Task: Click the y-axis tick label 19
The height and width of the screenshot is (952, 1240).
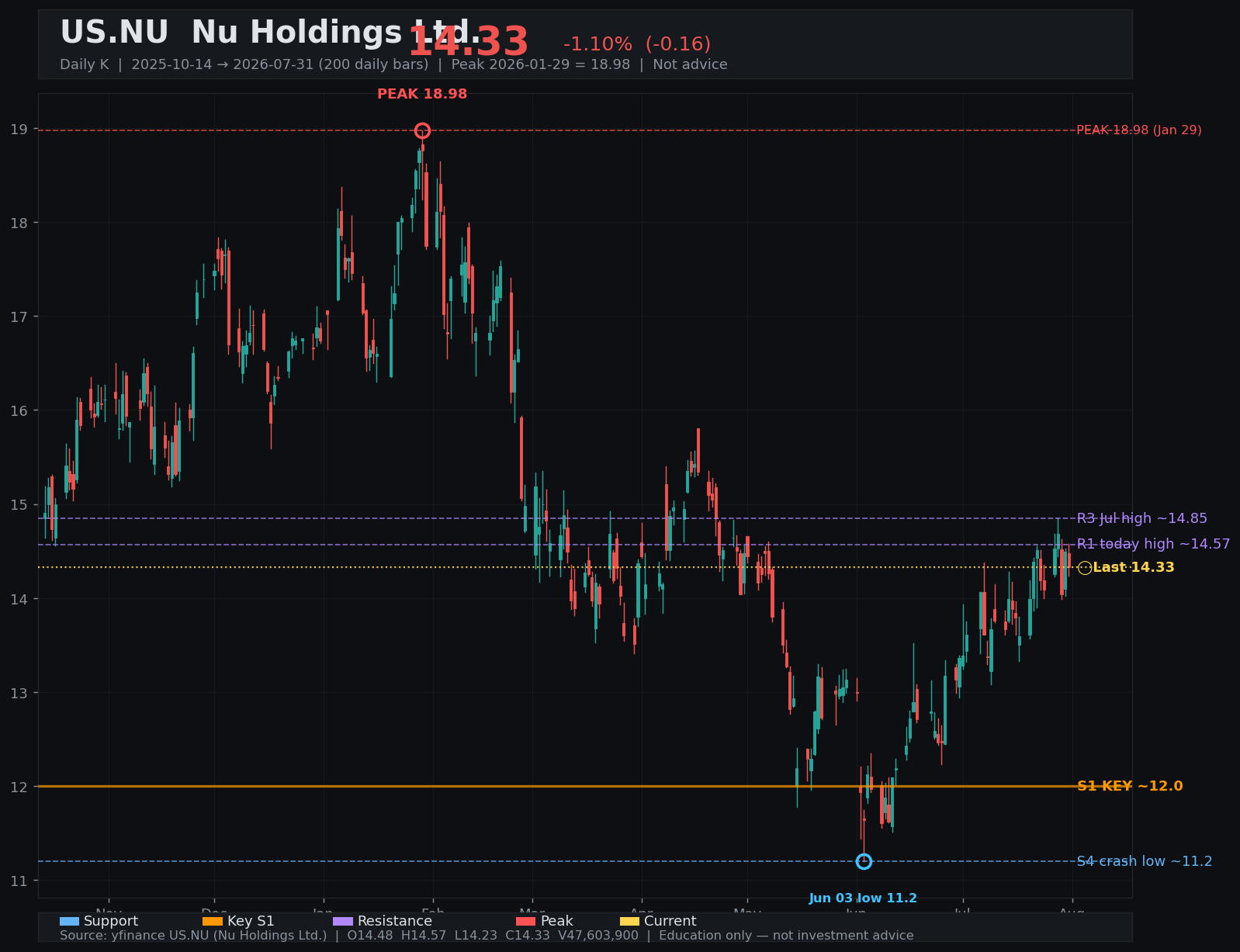Action: coord(19,130)
